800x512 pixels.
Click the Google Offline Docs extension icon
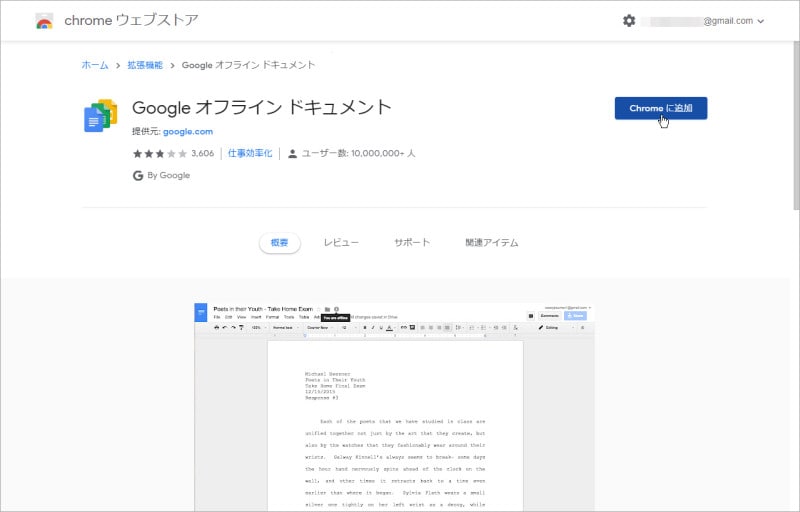point(100,116)
